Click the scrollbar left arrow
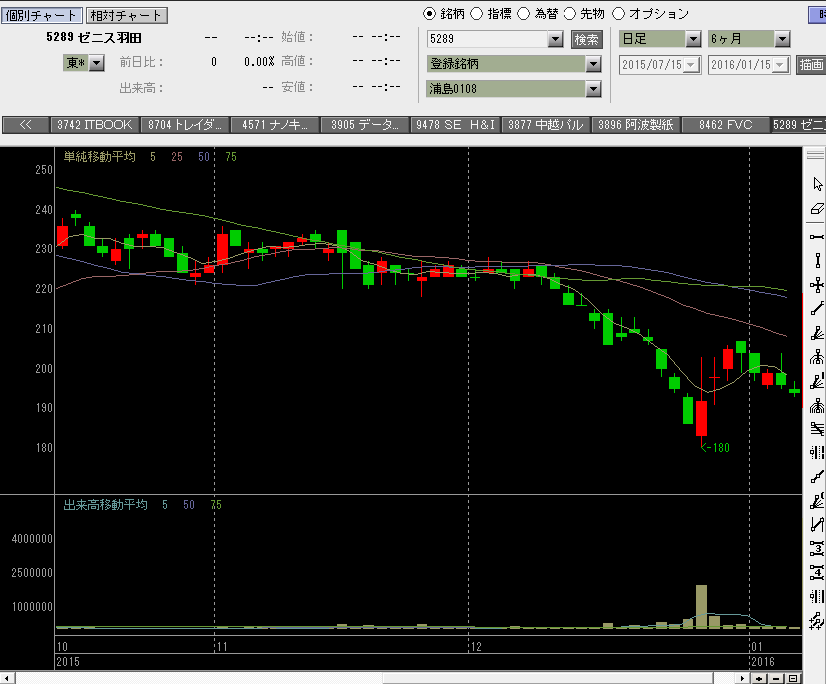The image size is (826, 684). pos(7,678)
